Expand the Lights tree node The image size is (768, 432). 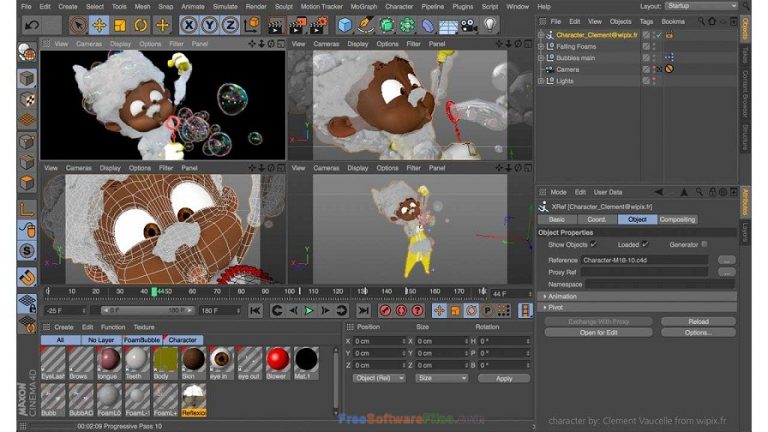[x=541, y=81]
